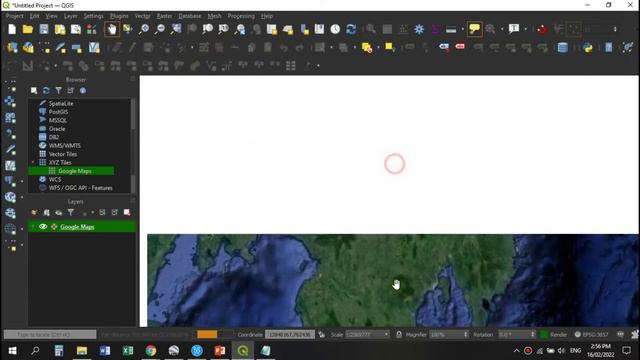Adjust the Rotation spinbox stepper

pyautogui.click(x=532, y=335)
